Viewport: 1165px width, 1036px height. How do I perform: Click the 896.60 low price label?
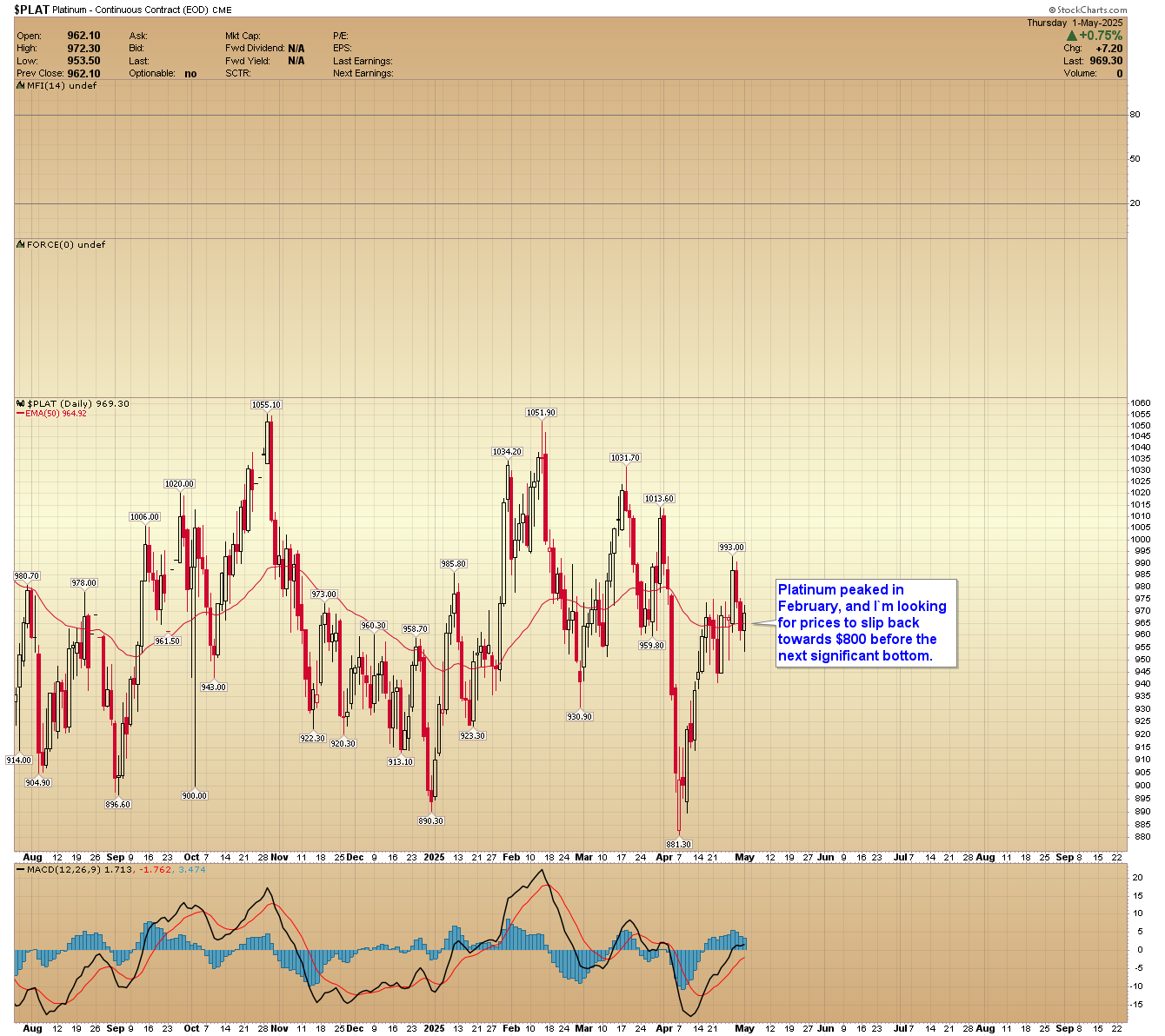click(118, 805)
